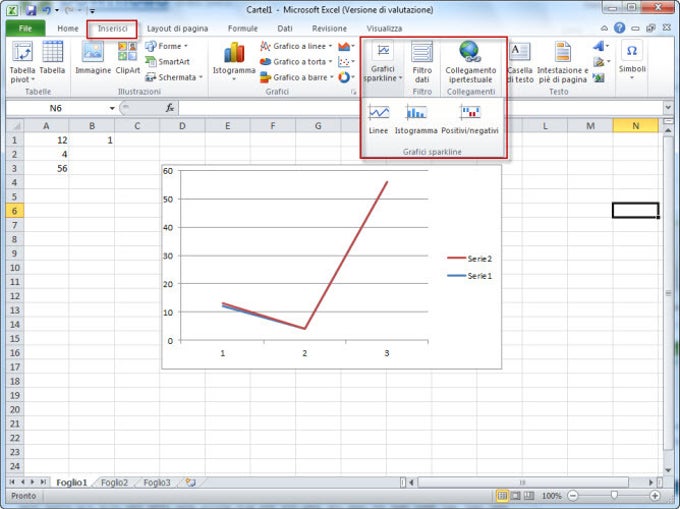
Task: Save the workbook from quick access toolbar
Action: tap(30, 10)
